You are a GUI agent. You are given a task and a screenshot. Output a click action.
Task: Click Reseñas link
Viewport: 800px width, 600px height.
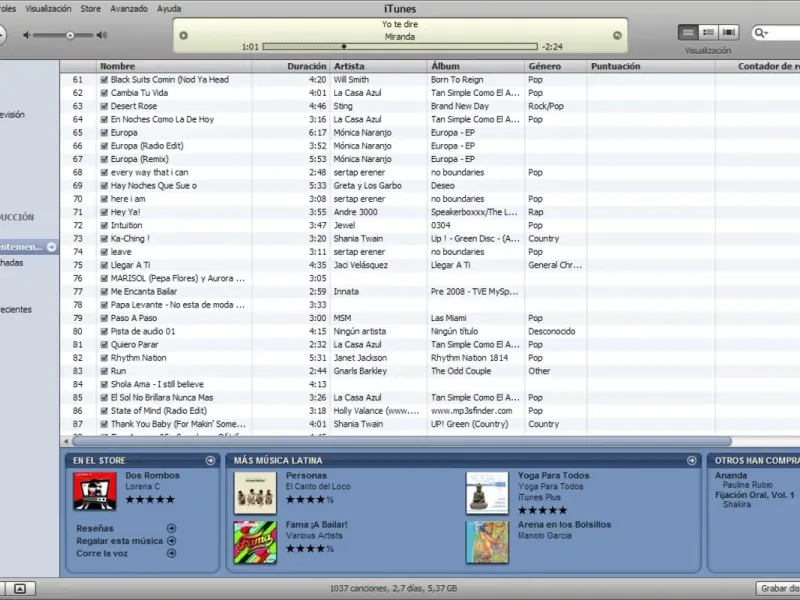(95, 529)
